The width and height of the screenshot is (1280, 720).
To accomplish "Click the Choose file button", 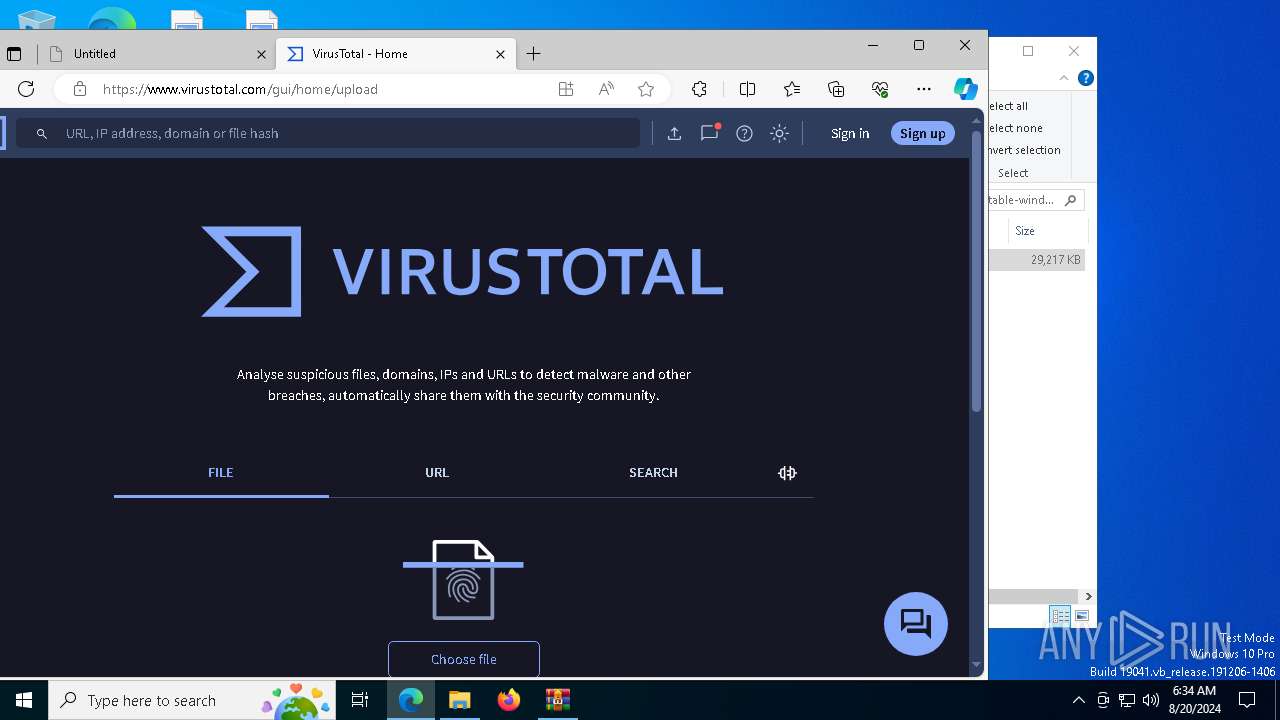I will (464, 659).
